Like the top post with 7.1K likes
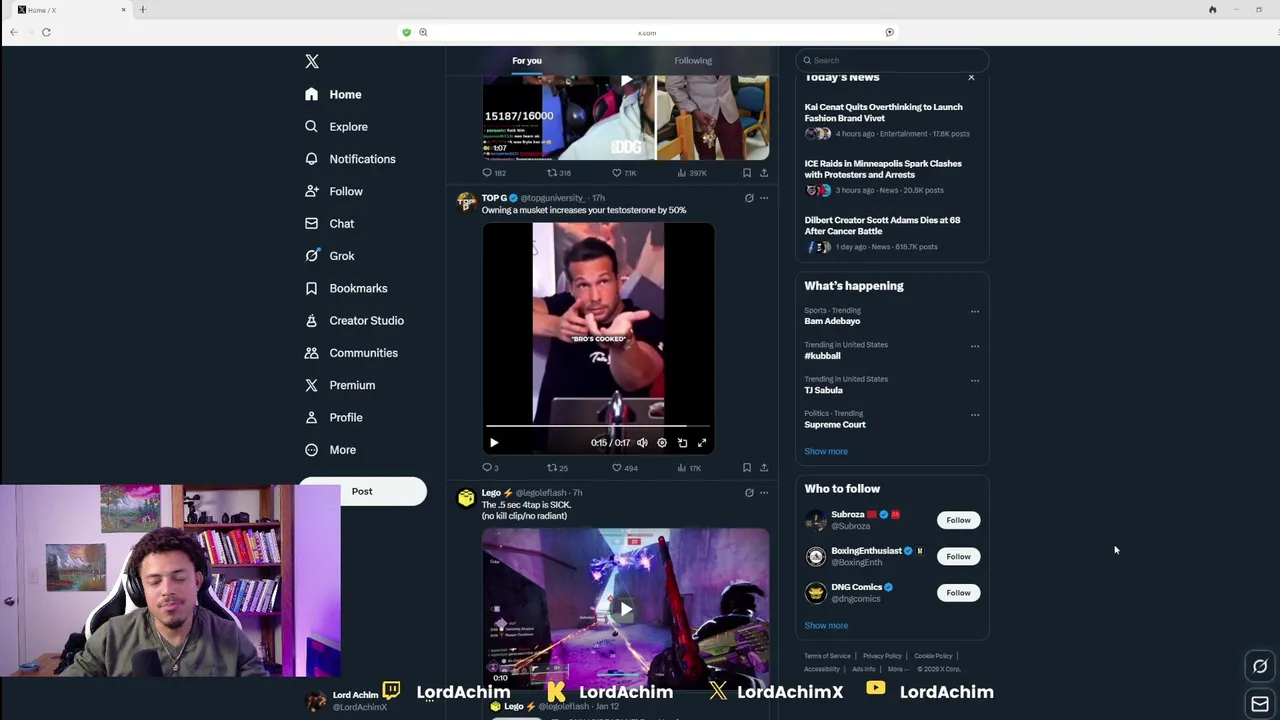The height and width of the screenshot is (720, 1280). [x=624, y=173]
